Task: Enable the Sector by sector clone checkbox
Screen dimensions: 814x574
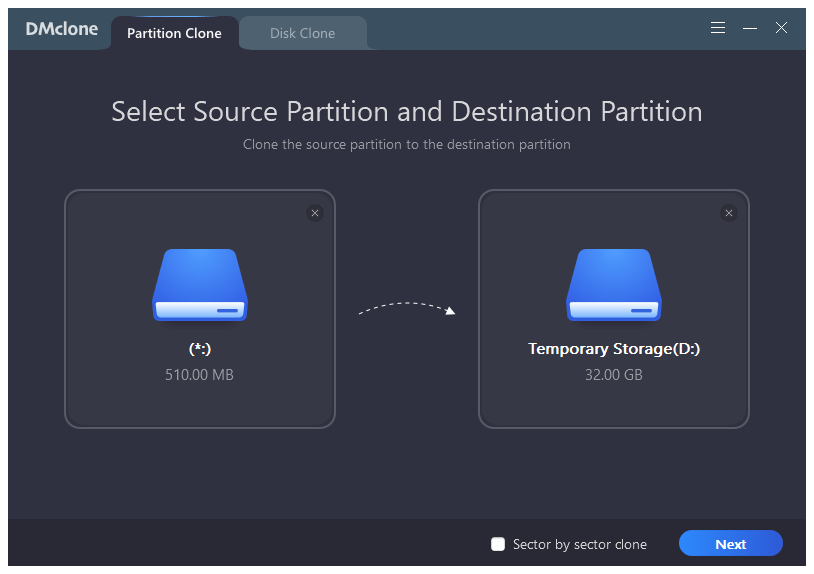Action: [498, 544]
